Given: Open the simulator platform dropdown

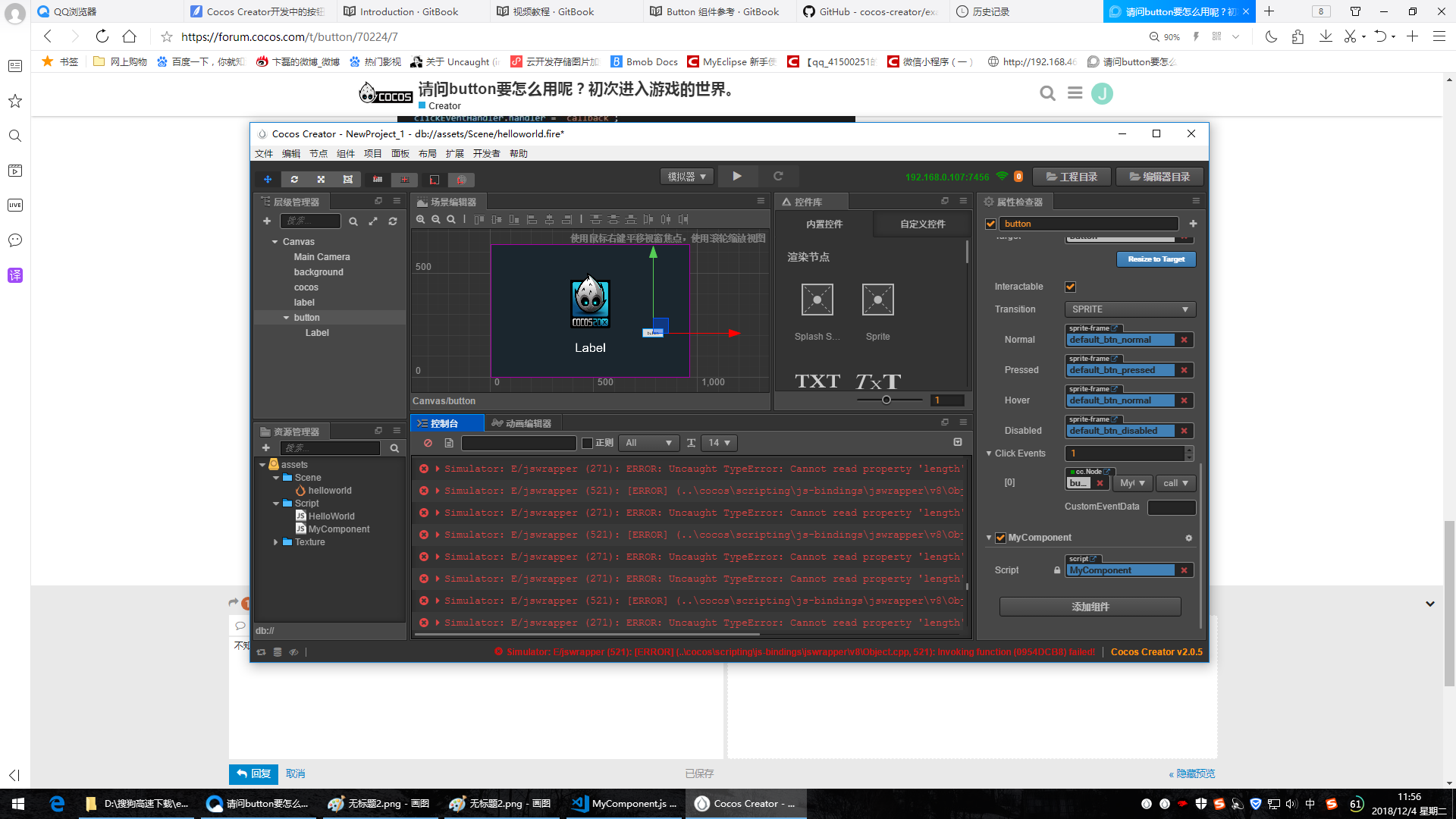Looking at the screenshot, I should (686, 177).
